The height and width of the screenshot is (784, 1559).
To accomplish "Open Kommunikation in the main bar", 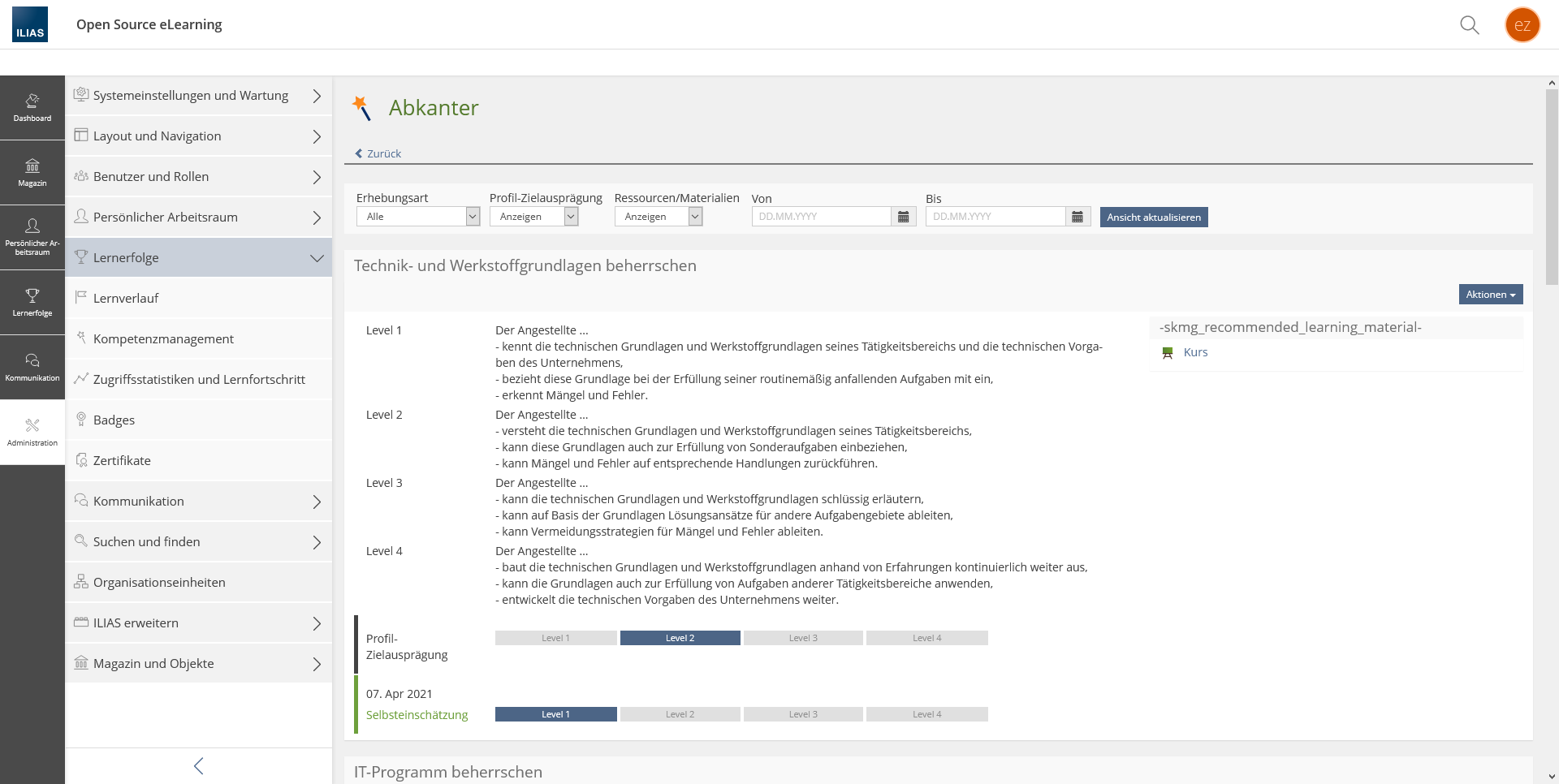I will pos(32,368).
